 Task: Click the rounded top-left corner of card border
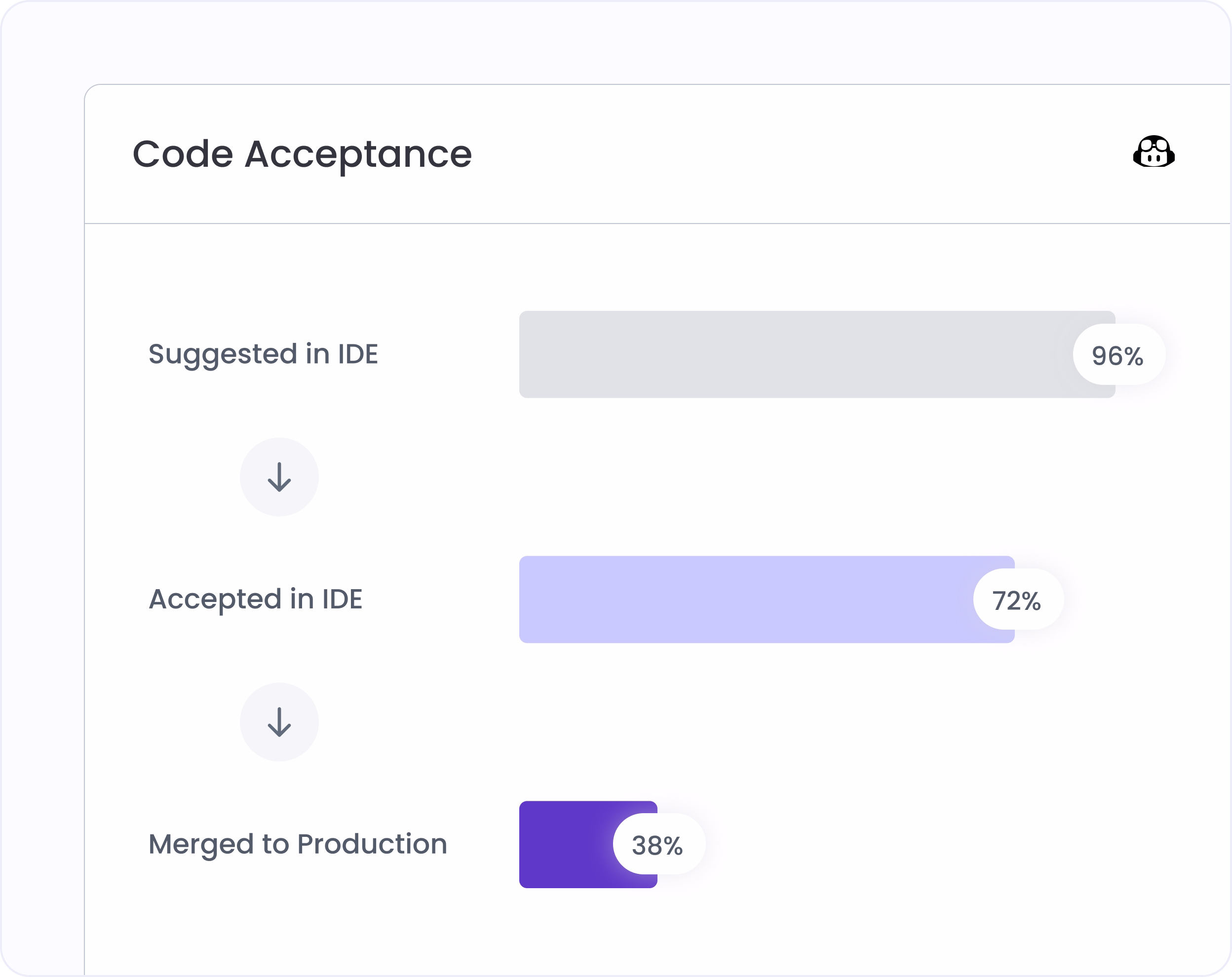91,91
